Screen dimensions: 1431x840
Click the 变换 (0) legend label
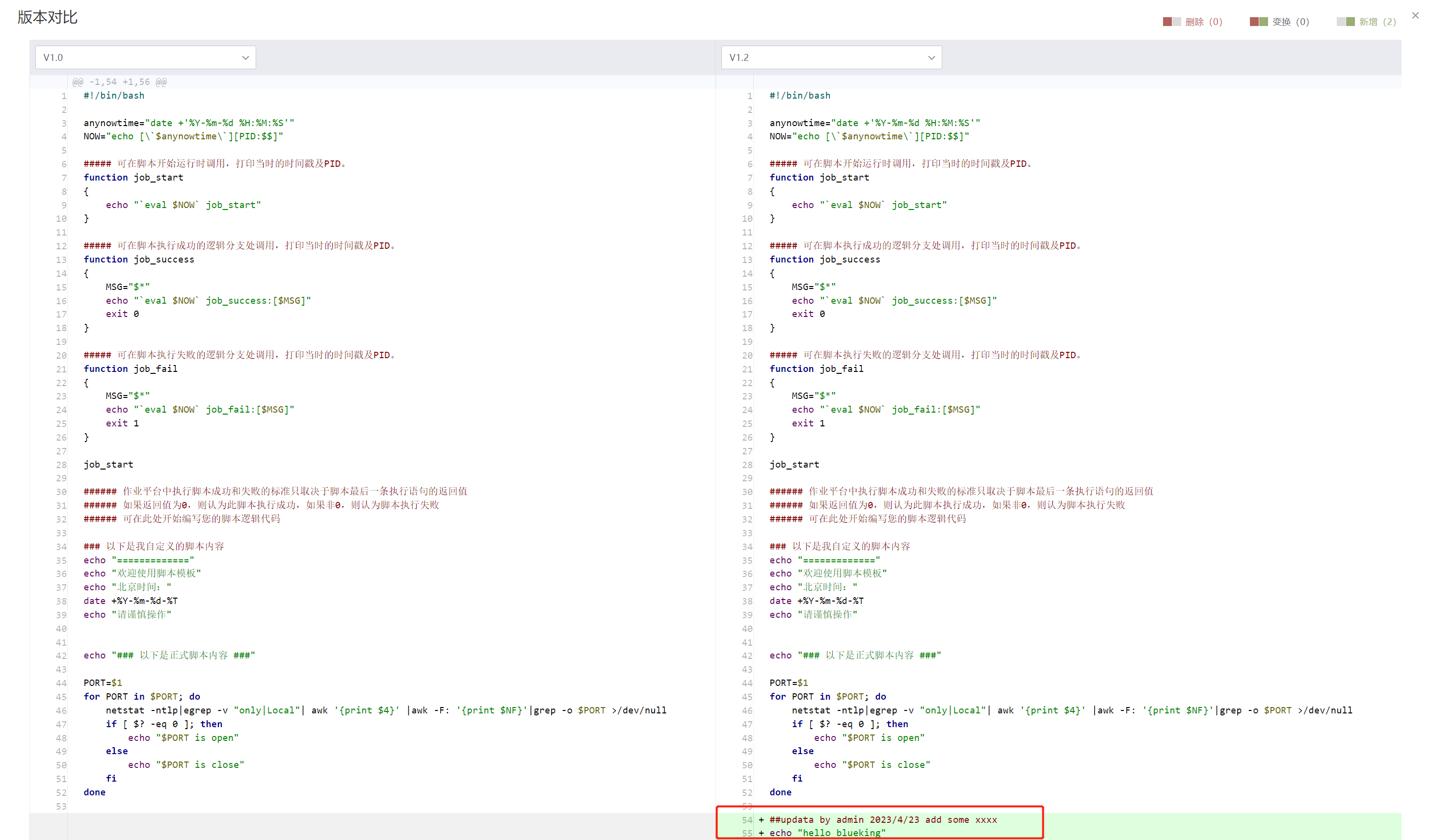click(1290, 22)
